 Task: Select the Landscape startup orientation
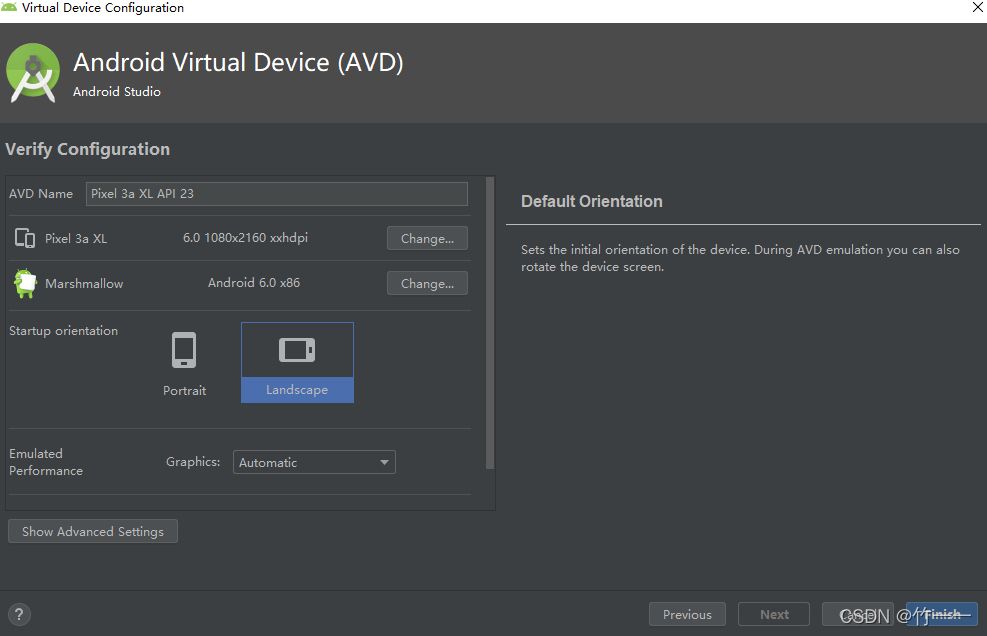tap(297, 363)
